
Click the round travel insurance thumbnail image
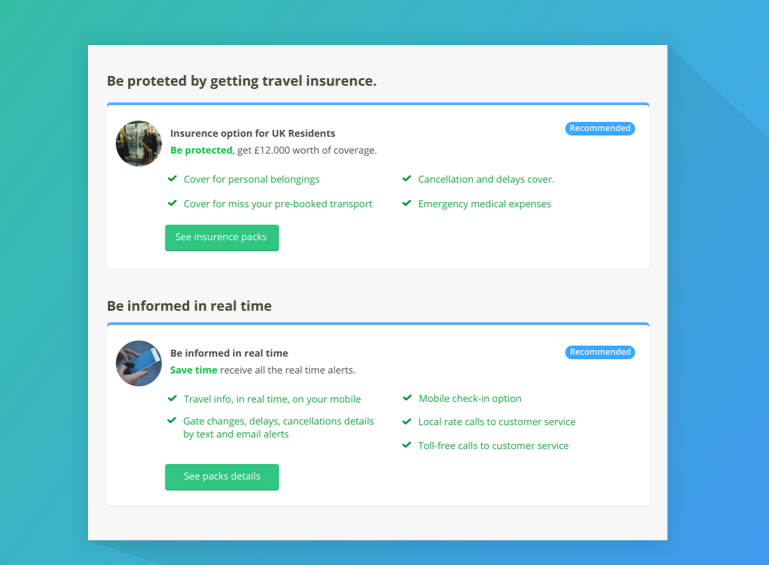click(x=139, y=143)
